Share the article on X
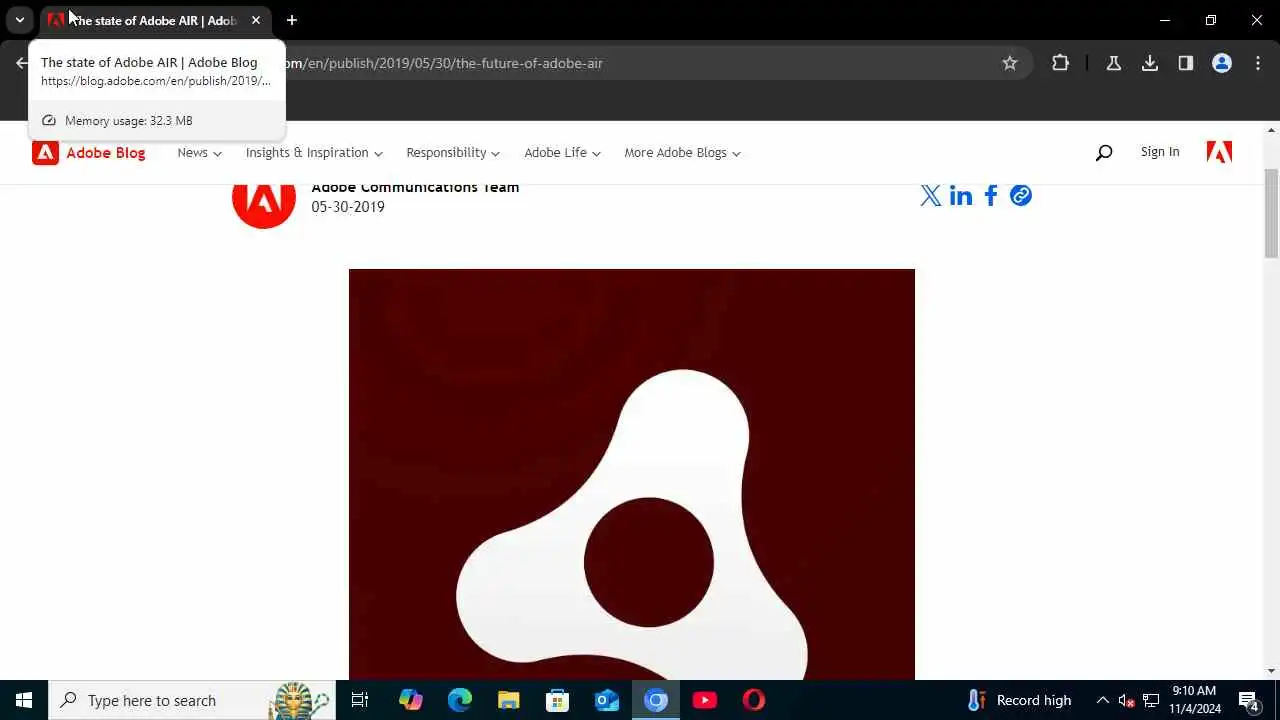Viewport: 1280px width, 720px height. pyautogui.click(x=931, y=195)
